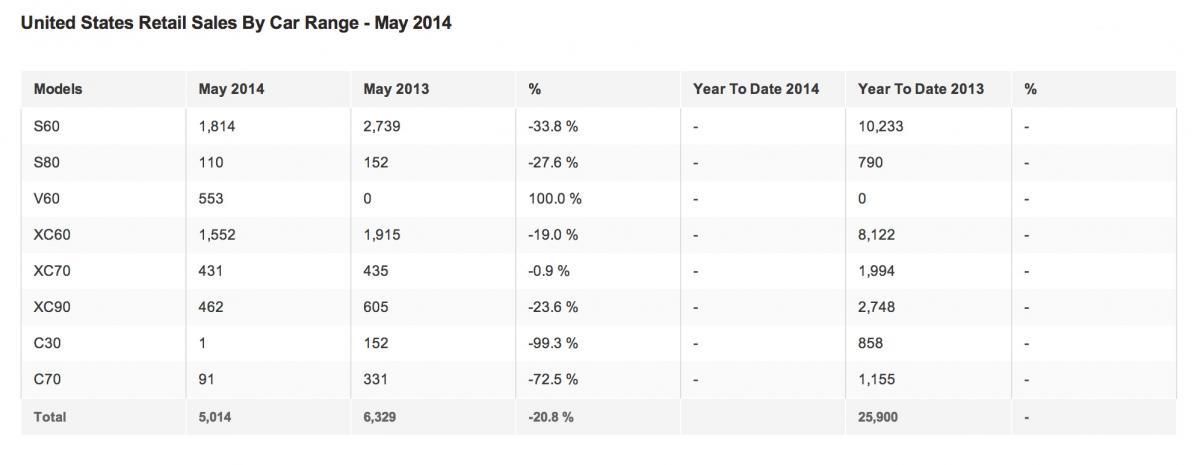
Task: Click the 'Year To Date 2013' header
Action: tap(920, 89)
